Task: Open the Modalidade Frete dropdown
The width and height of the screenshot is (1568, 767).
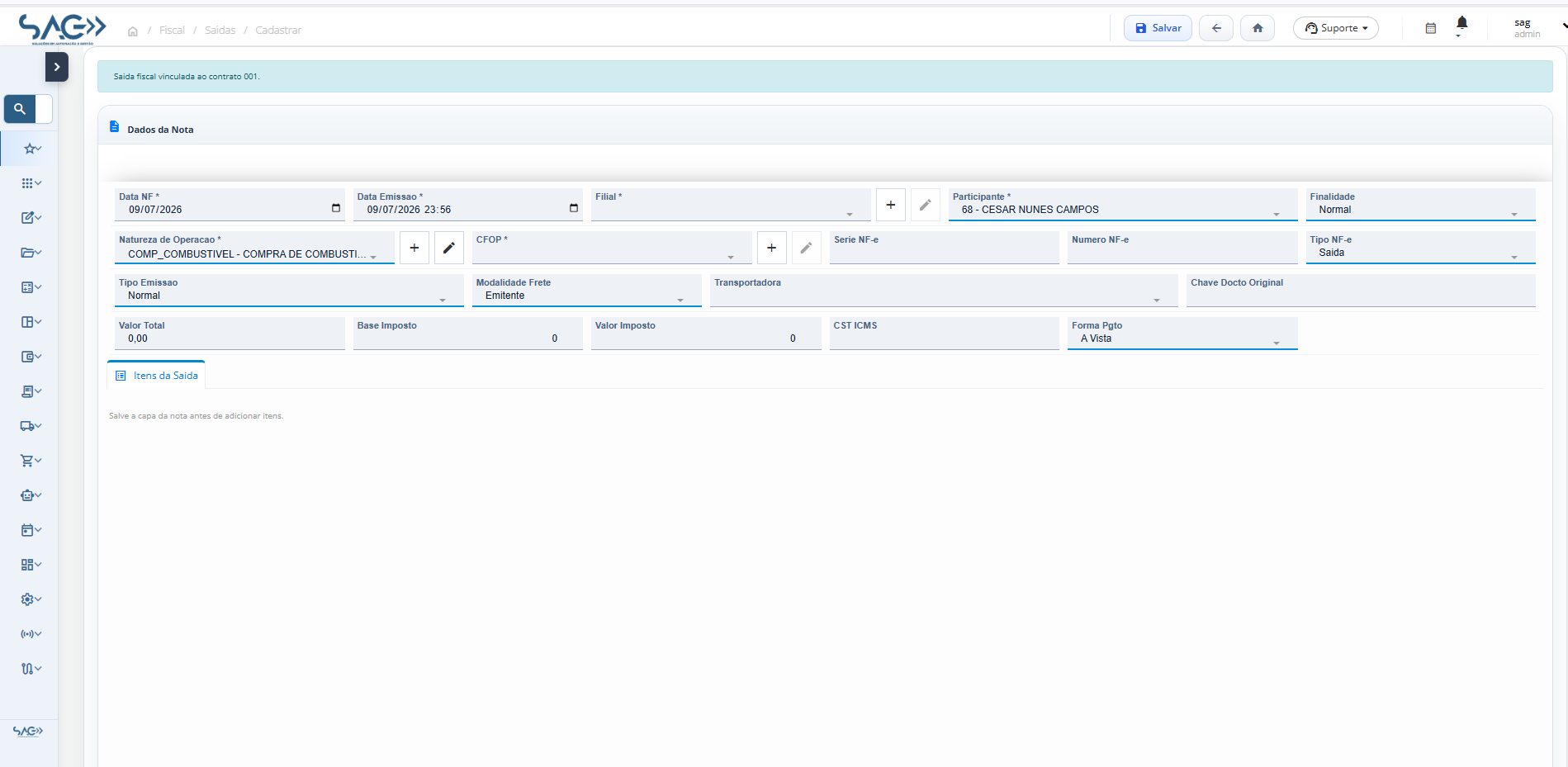Action: (586, 291)
